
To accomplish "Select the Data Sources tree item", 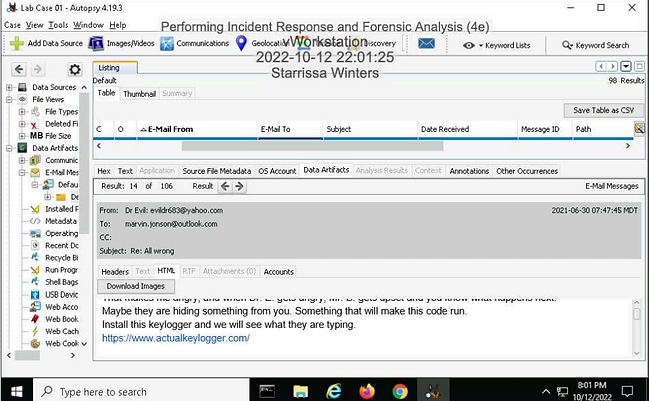I will coord(54,87).
